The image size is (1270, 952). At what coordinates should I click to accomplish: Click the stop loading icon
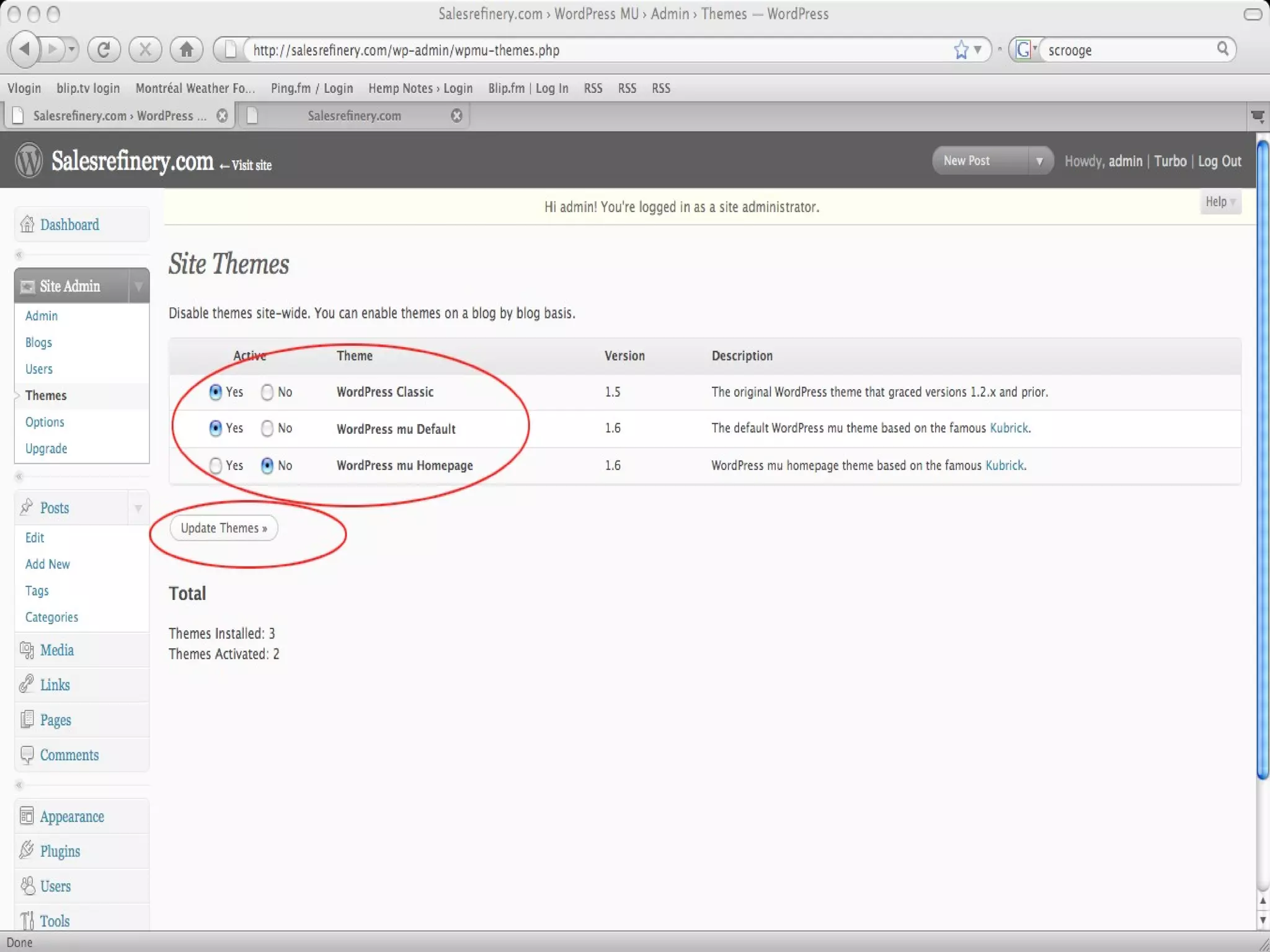point(145,50)
